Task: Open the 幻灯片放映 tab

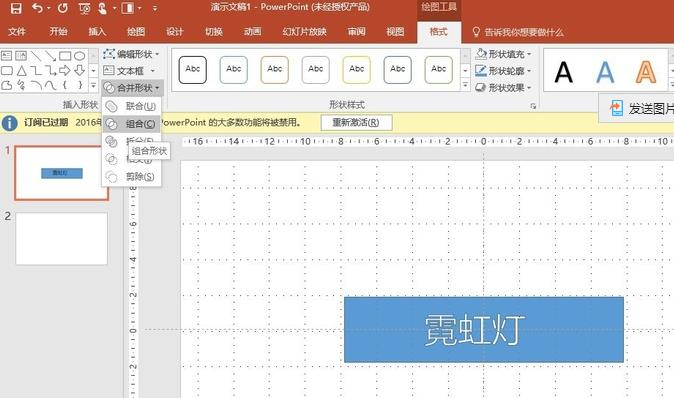Action: coord(304,31)
